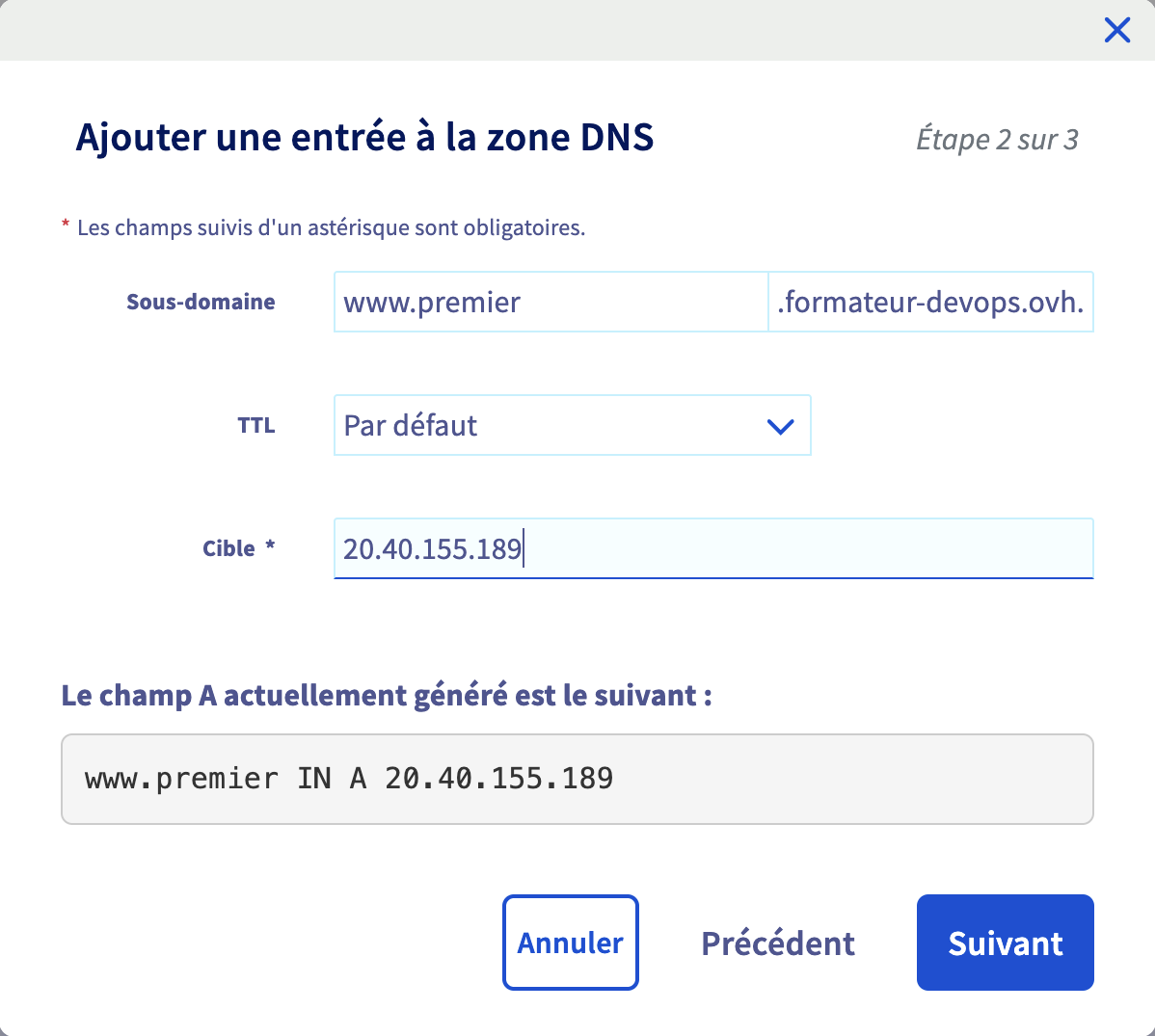
Task: Click the Sous-domaine field label
Action: (201, 303)
